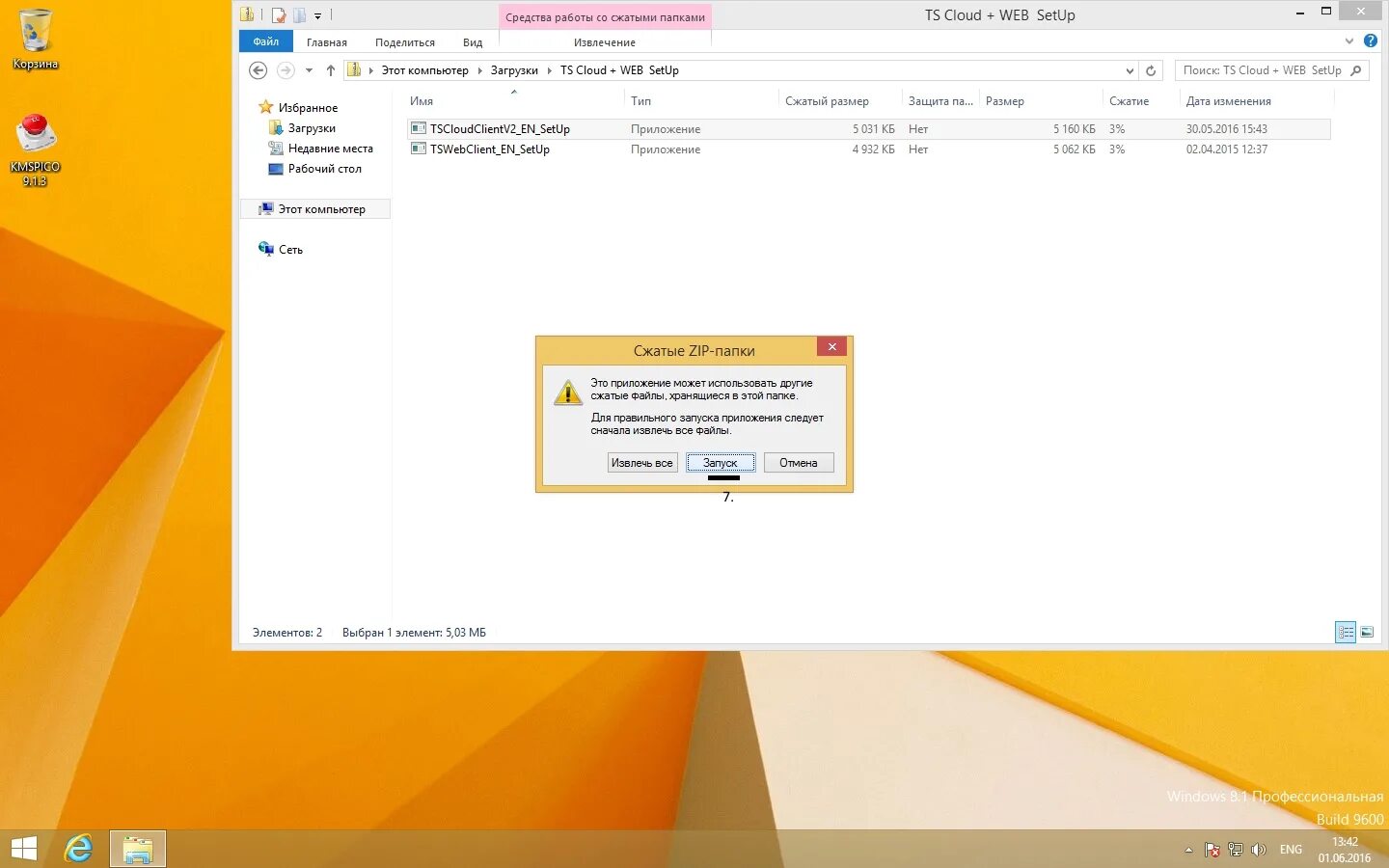Click the Properties quick access toolbar icon
Viewport: 1389px width, 868px height.
tap(279, 14)
